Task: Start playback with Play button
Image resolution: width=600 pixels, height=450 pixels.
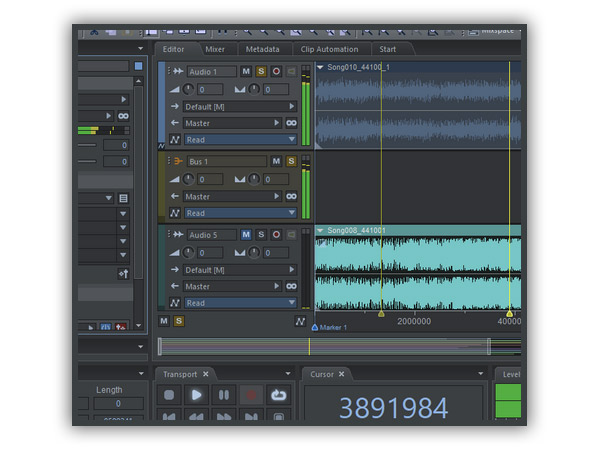Action: [x=196, y=395]
